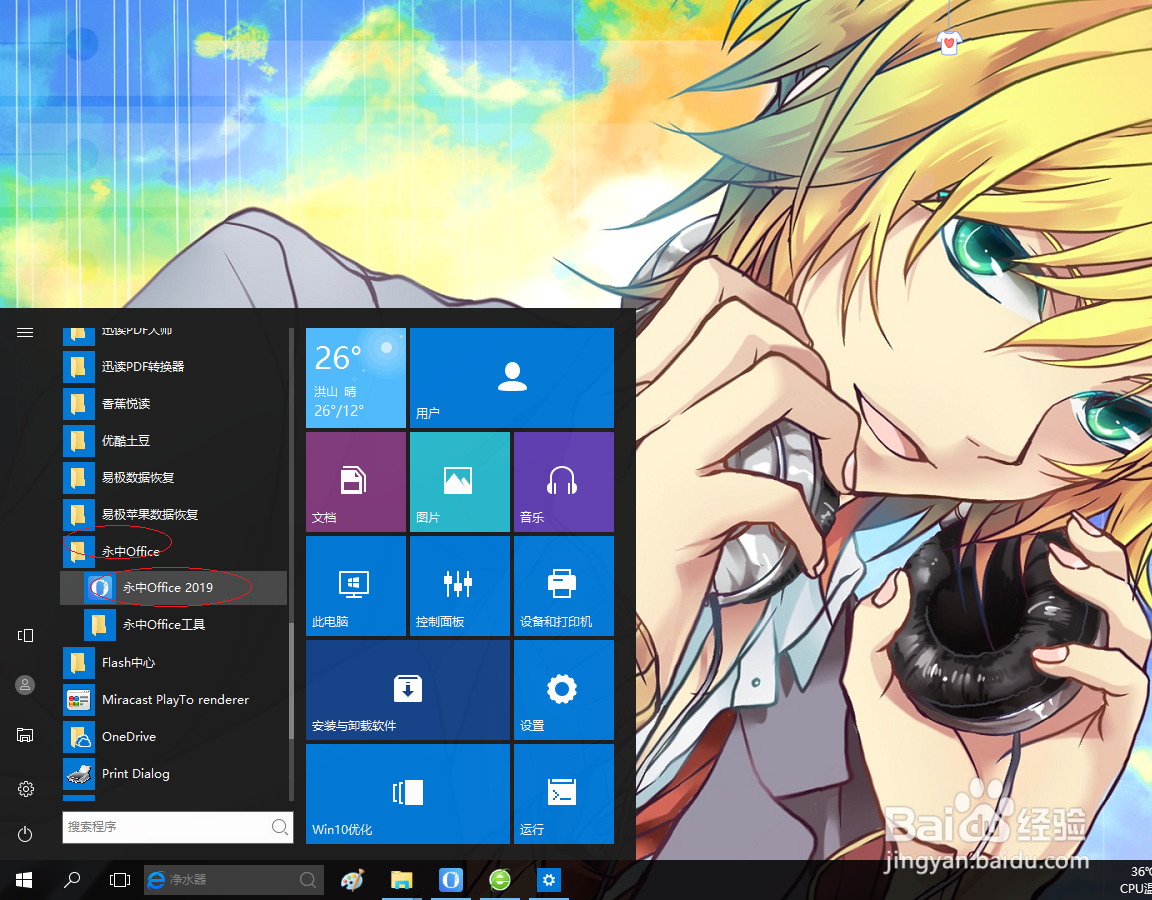Click the taskbar Edge search box 净水器
Viewport: 1152px width, 900px height.
(x=233, y=879)
